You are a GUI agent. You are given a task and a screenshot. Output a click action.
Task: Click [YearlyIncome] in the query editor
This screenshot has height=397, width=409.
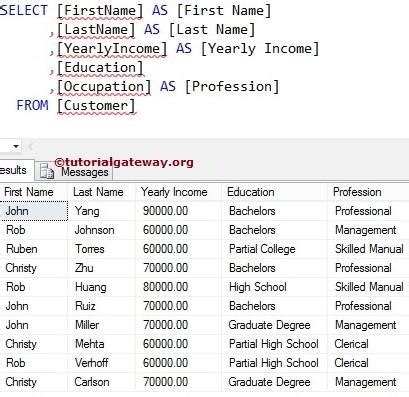112,49
